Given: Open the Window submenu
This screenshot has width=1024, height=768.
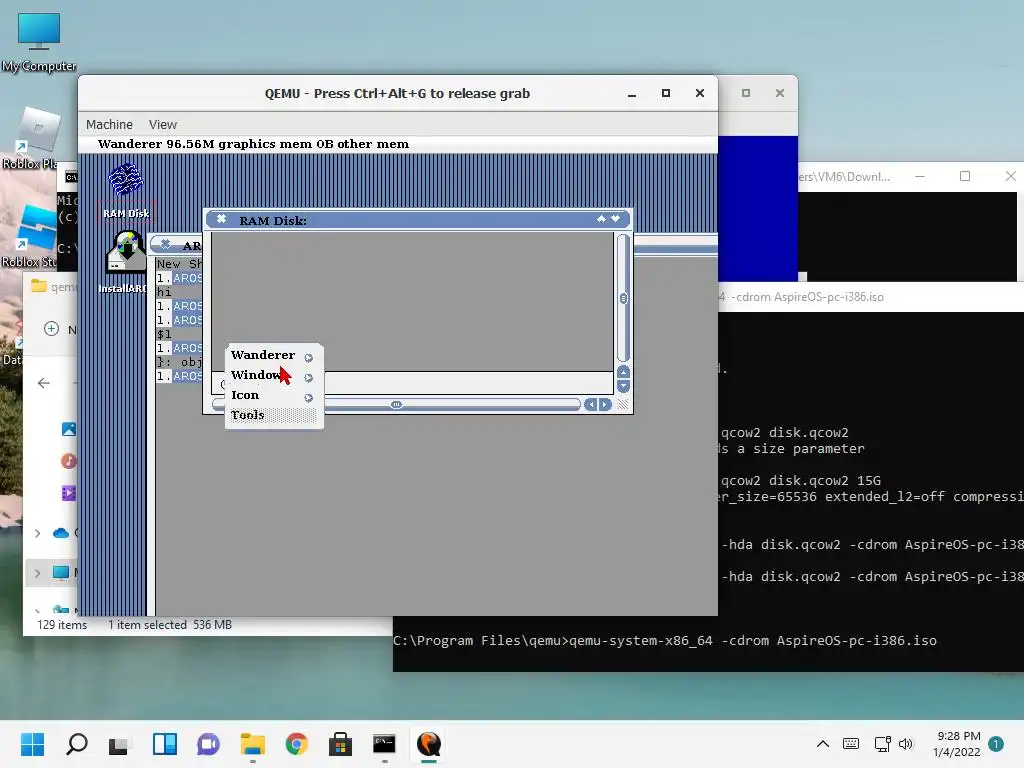Looking at the screenshot, I should [x=255, y=375].
